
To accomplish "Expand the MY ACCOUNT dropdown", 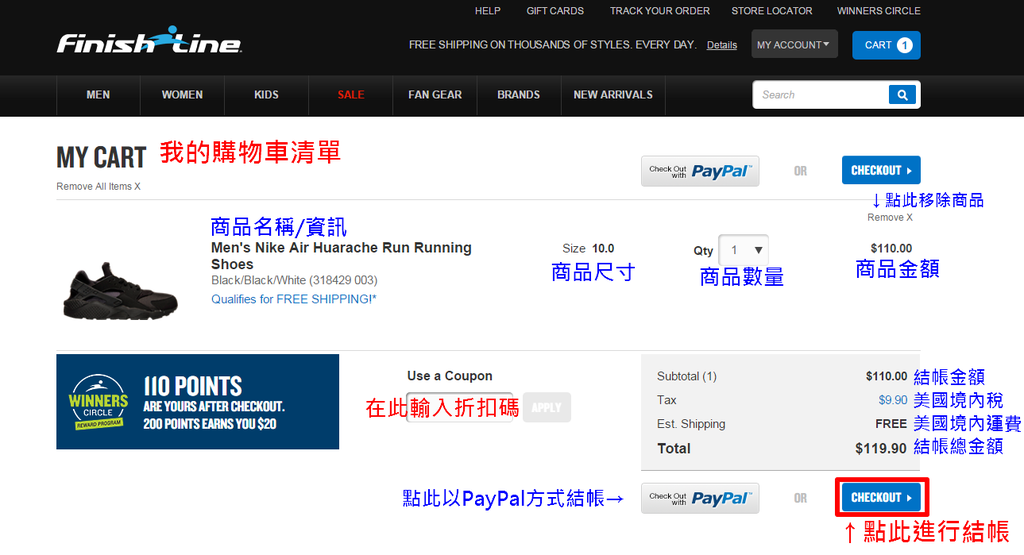I will [794, 44].
